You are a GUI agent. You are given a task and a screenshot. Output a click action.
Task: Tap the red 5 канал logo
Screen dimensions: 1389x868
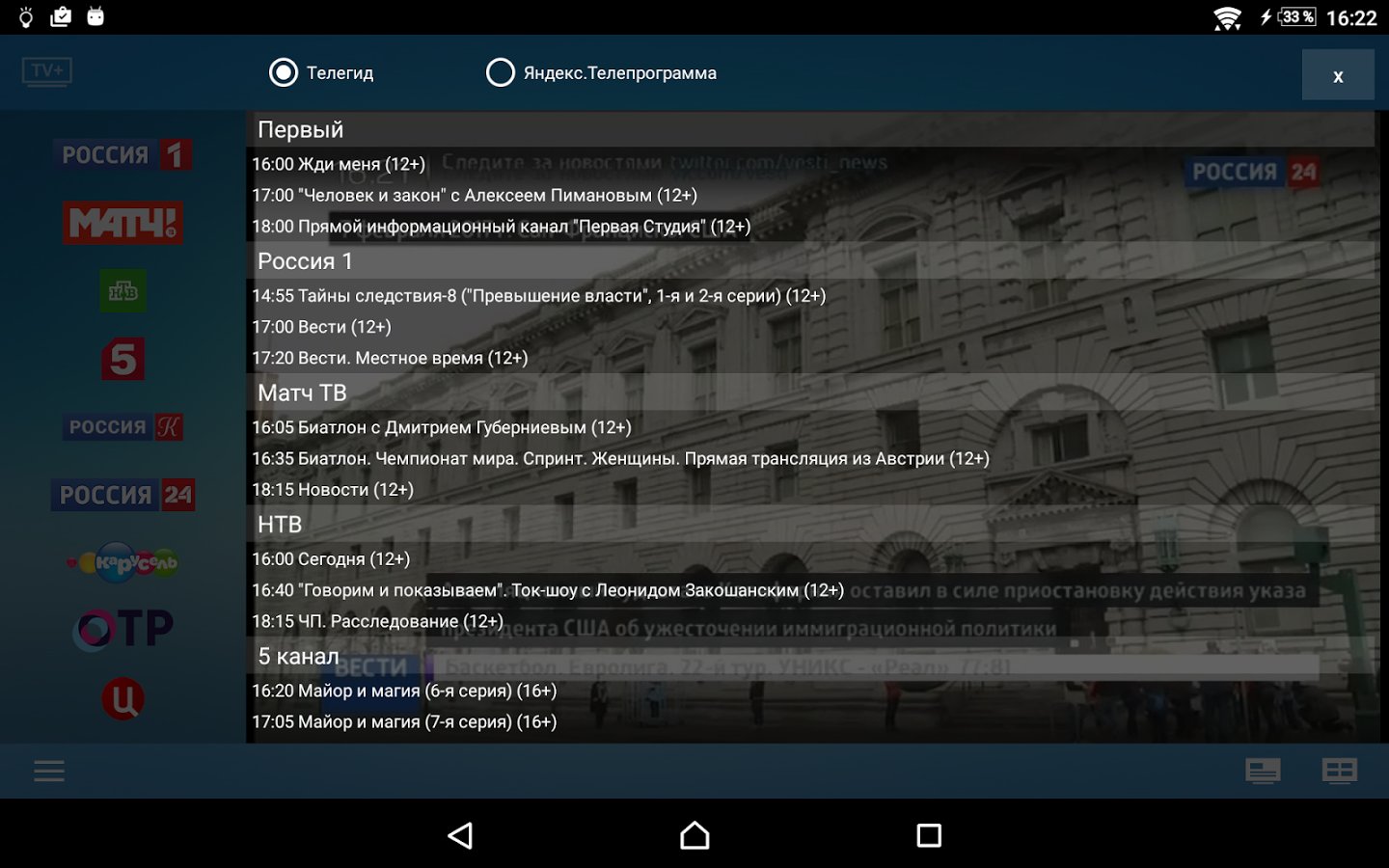click(x=123, y=359)
